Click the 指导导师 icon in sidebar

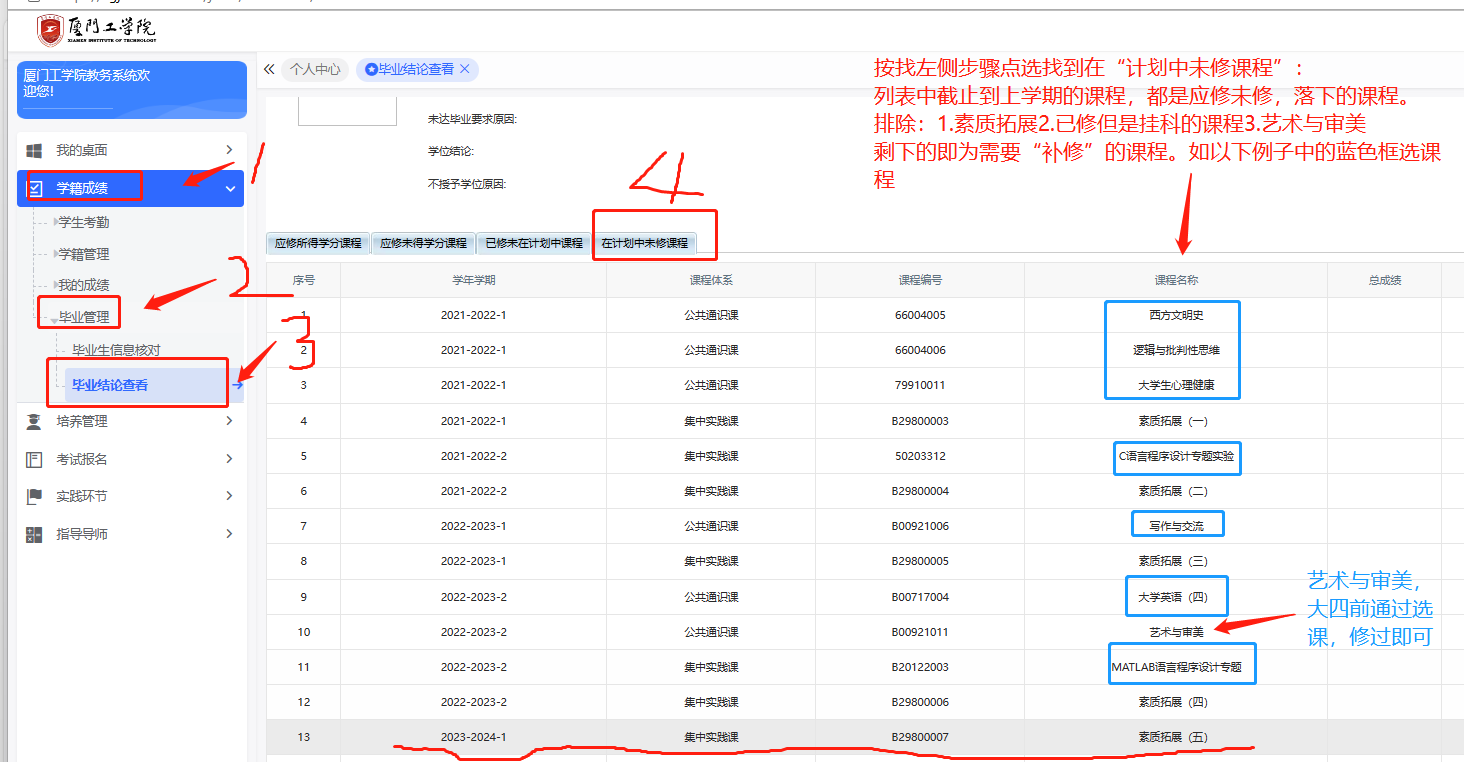(34, 534)
